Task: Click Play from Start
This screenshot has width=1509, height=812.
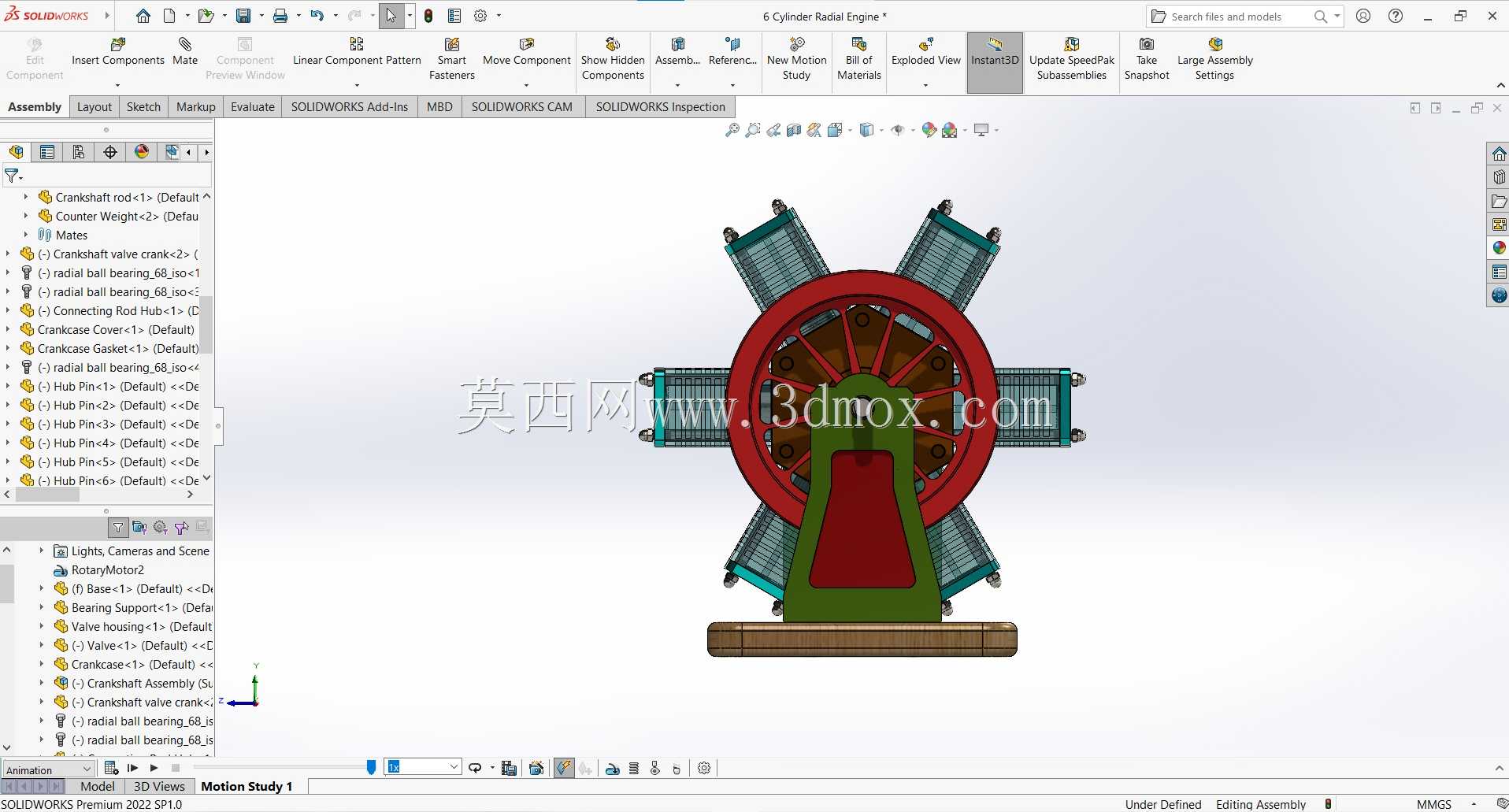Action: coord(132,768)
